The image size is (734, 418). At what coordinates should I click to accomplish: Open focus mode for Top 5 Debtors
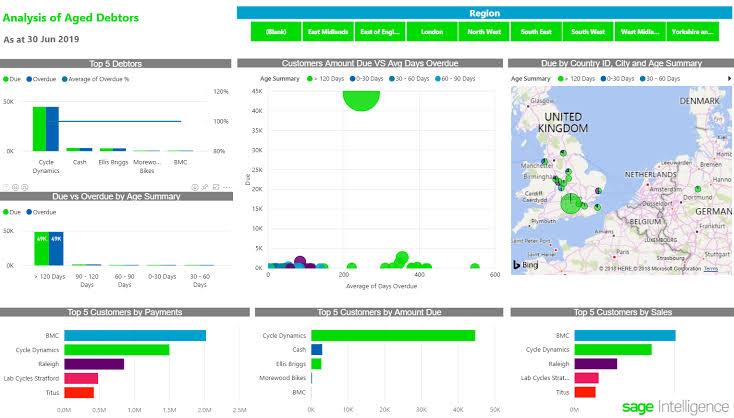[x=216, y=187]
